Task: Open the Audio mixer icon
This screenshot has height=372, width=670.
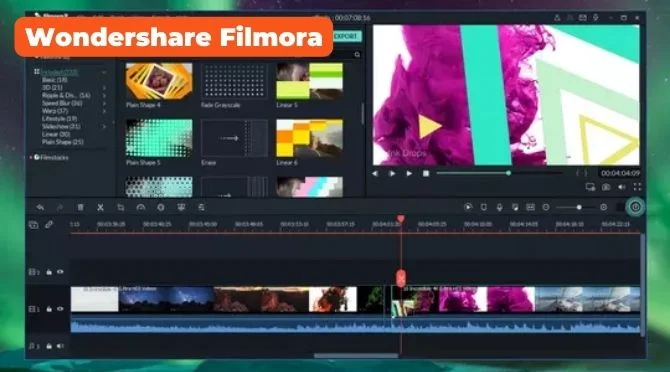Action: [x=515, y=207]
